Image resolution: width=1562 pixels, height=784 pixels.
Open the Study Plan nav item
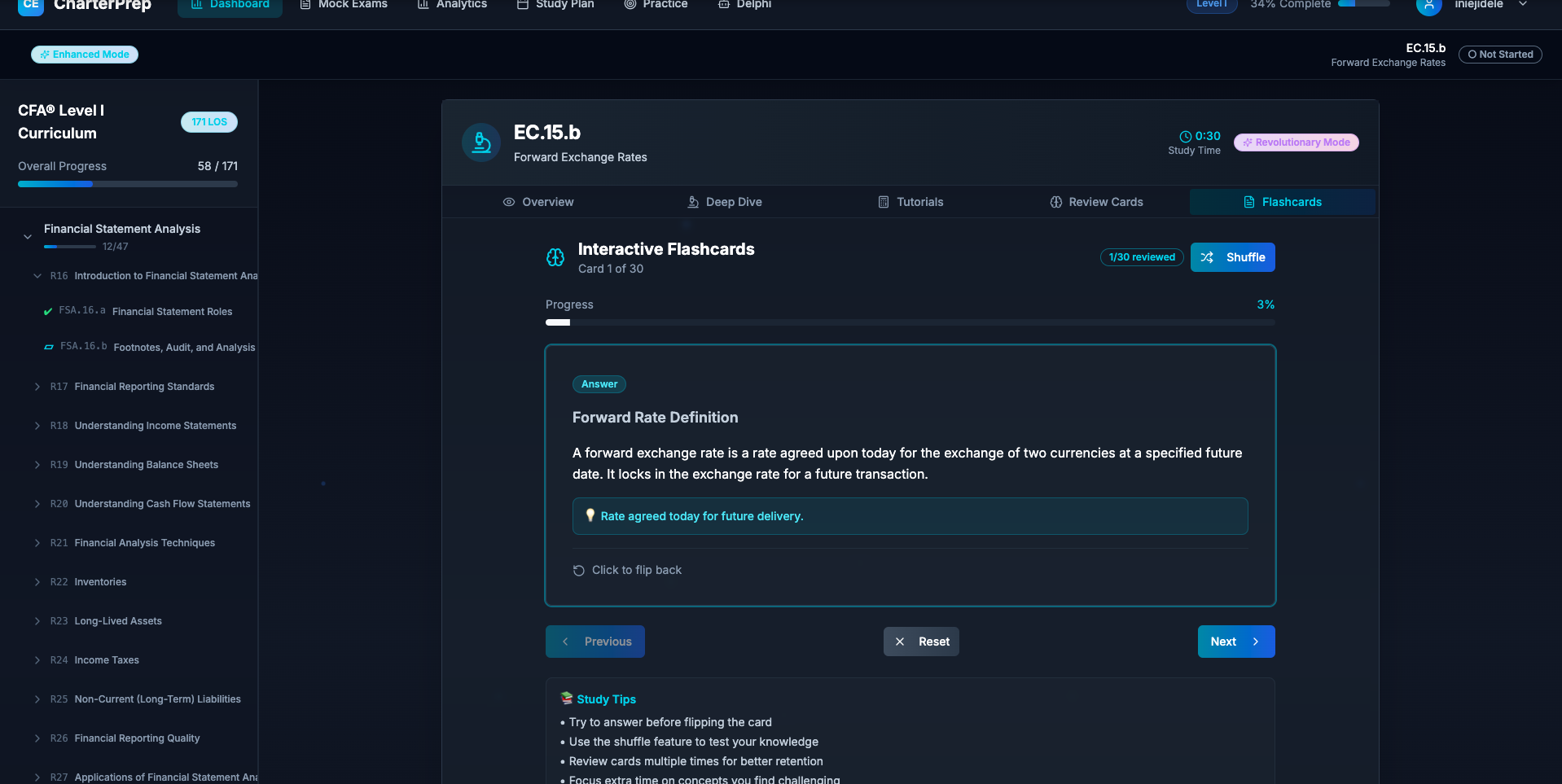555,5
